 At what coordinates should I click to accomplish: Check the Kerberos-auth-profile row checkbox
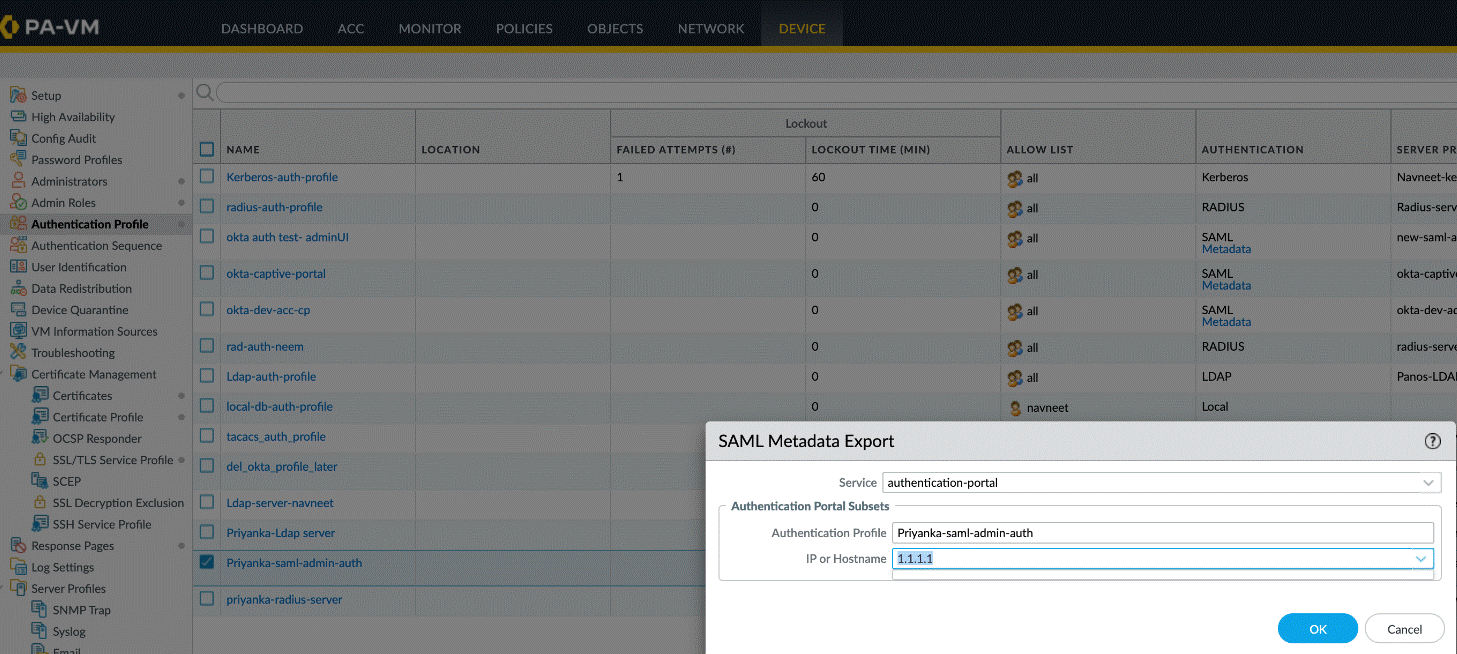click(x=206, y=177)
